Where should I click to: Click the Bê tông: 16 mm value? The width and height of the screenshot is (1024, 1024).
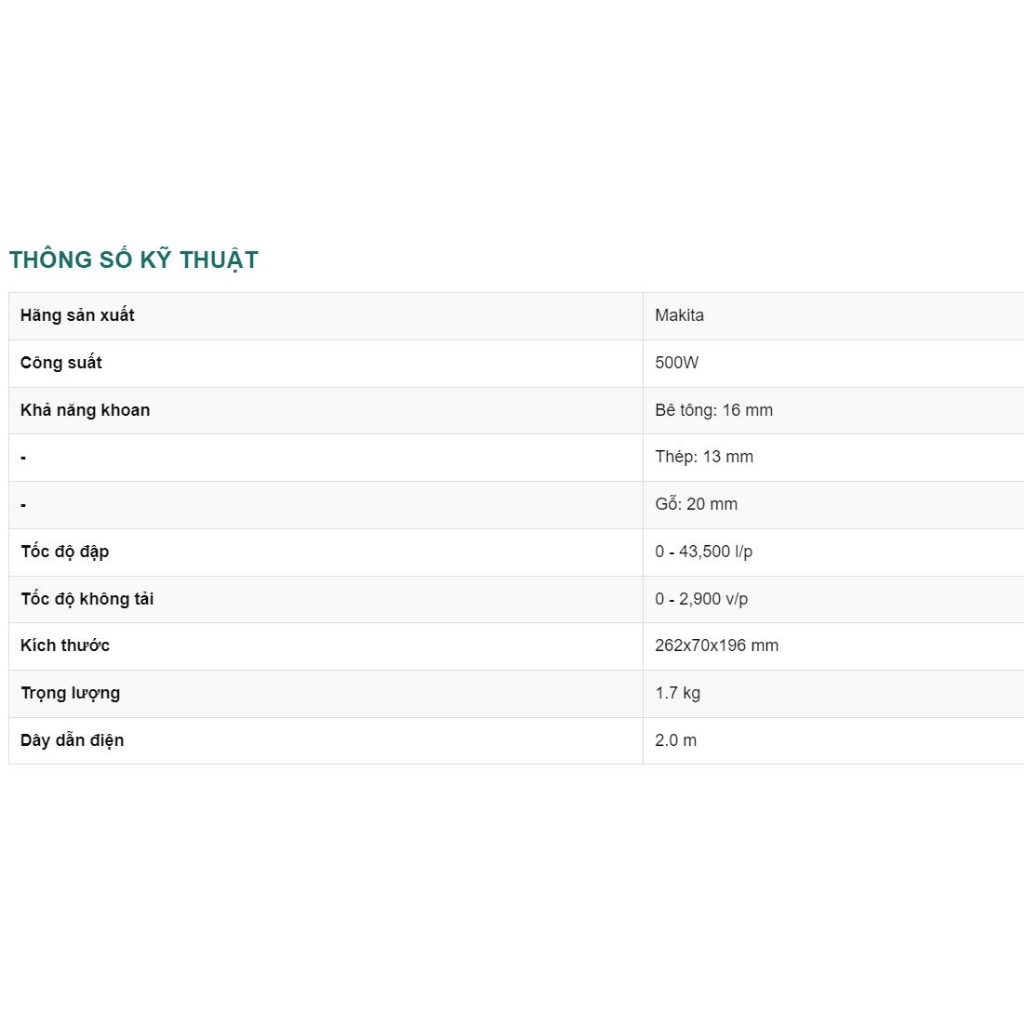[x=713, y=410]
